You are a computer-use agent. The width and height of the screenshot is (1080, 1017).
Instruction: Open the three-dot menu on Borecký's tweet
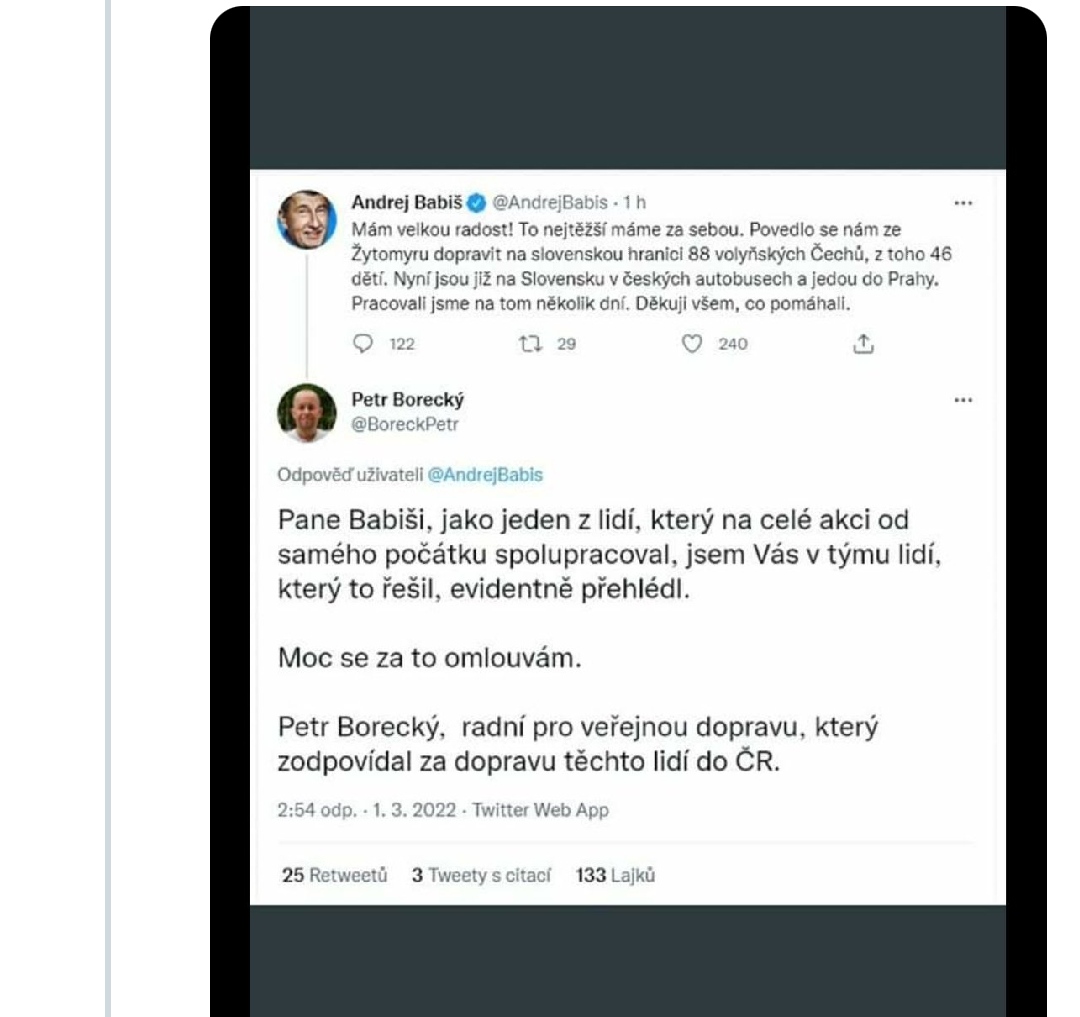coord(963,400)
